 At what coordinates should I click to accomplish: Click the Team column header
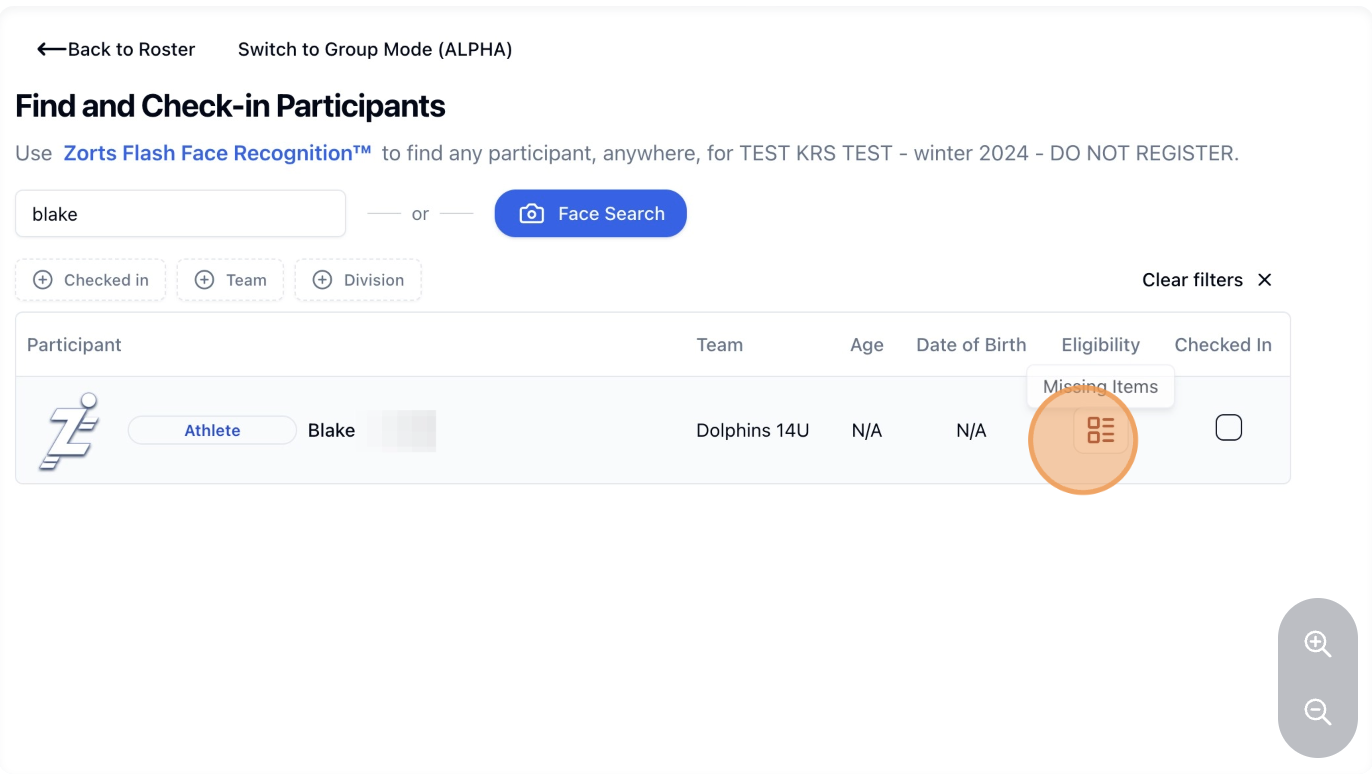[x=720, y=345]
